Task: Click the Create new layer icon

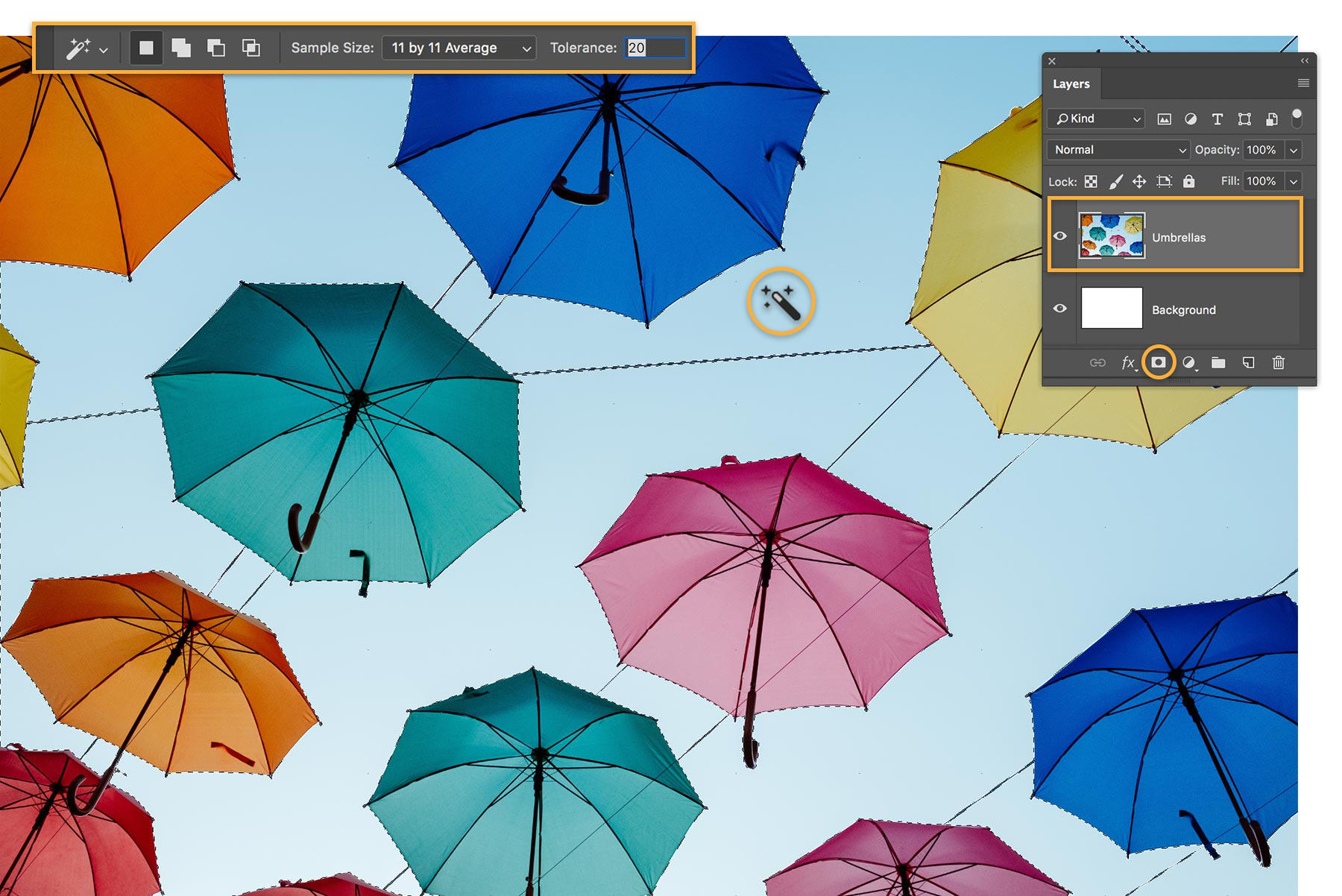Action: point(1249,363)
